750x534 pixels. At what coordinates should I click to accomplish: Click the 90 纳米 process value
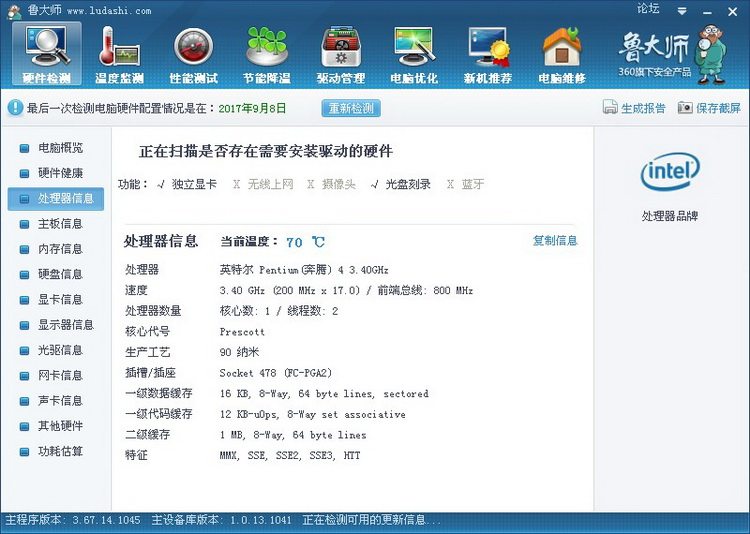[x=239, y=352]
